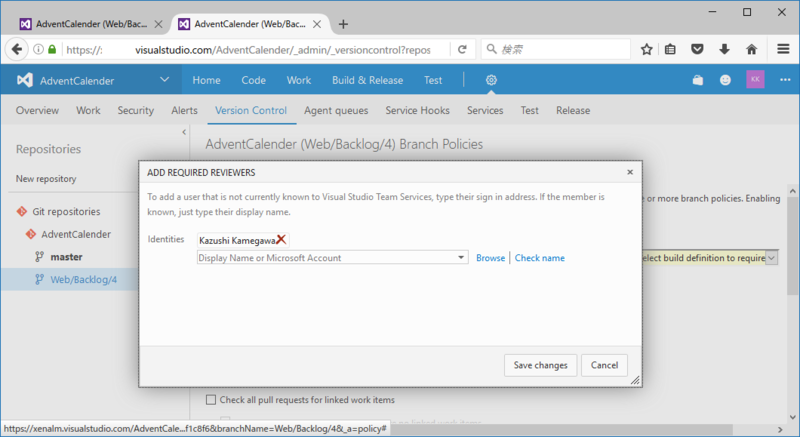Click the master branch icon
This screenshot has width=800, height=437.
39,256
